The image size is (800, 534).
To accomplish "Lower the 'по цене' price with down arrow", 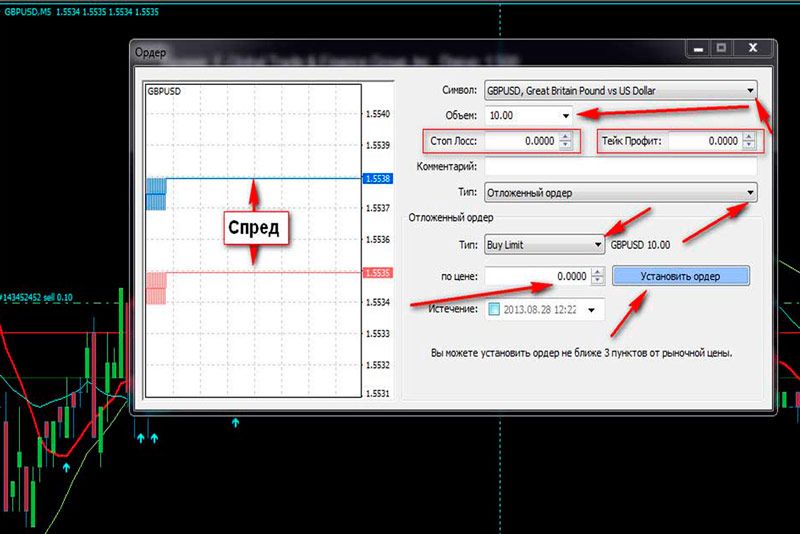I will (x=598, y=281).
